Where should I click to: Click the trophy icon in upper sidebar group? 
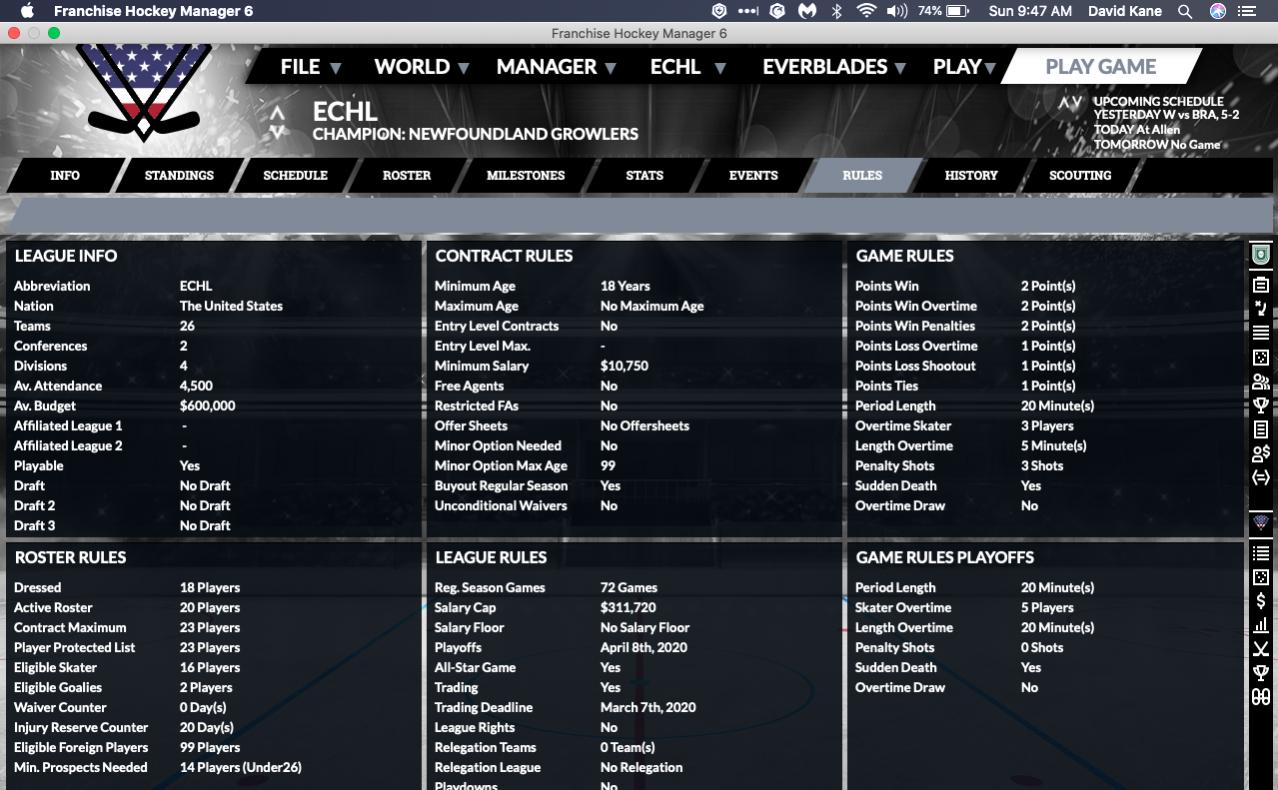pos(1260,406)
